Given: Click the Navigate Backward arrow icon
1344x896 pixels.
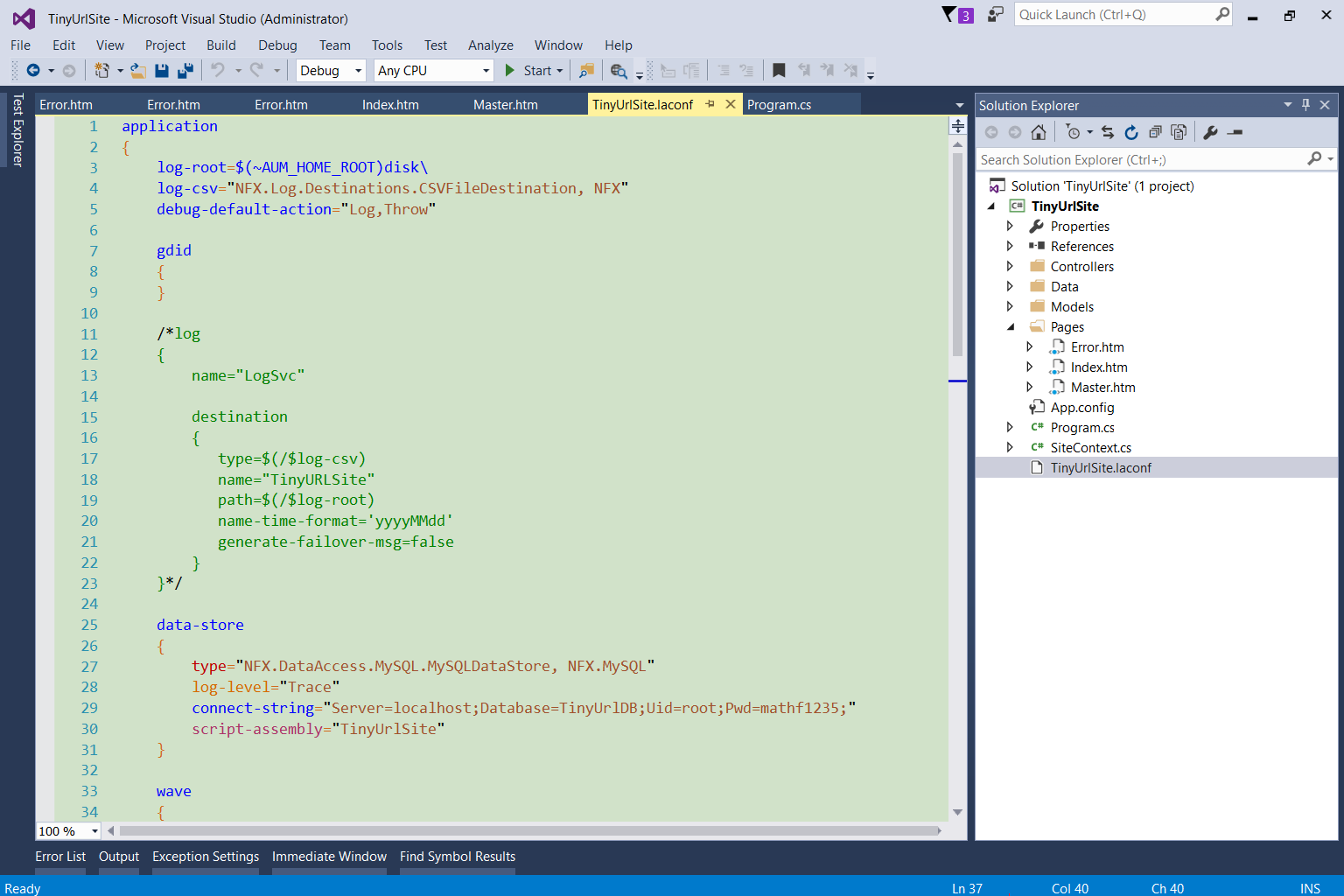Looking at the screenshot, I should (33, 71).
